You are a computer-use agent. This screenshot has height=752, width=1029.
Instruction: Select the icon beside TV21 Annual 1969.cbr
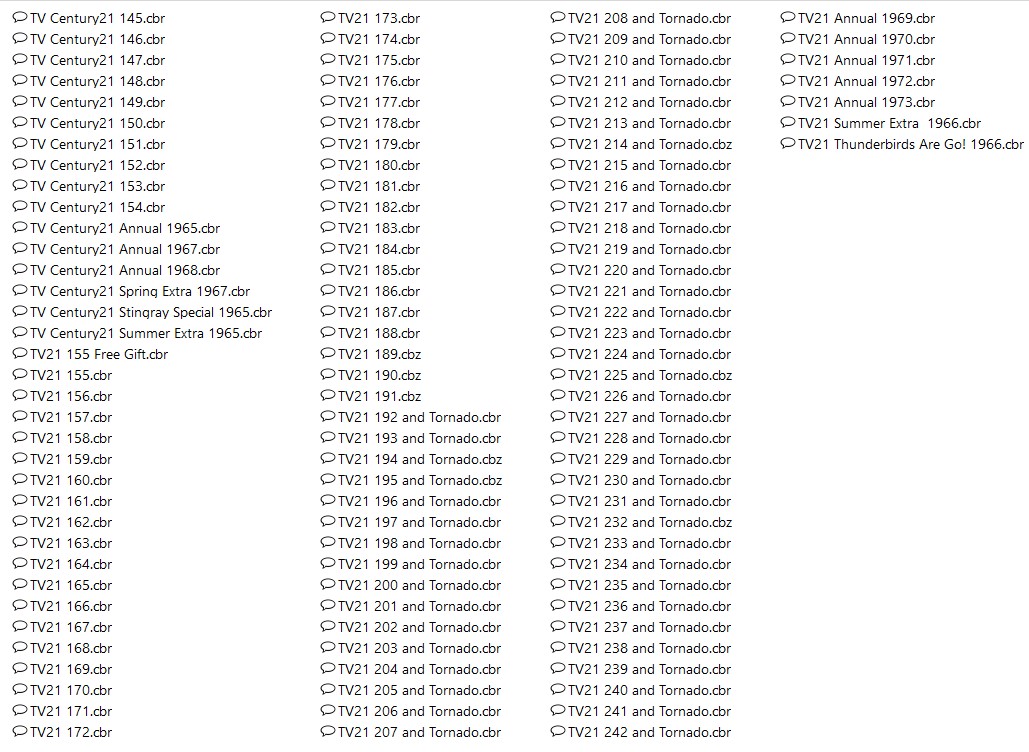(x=788, y=18)
